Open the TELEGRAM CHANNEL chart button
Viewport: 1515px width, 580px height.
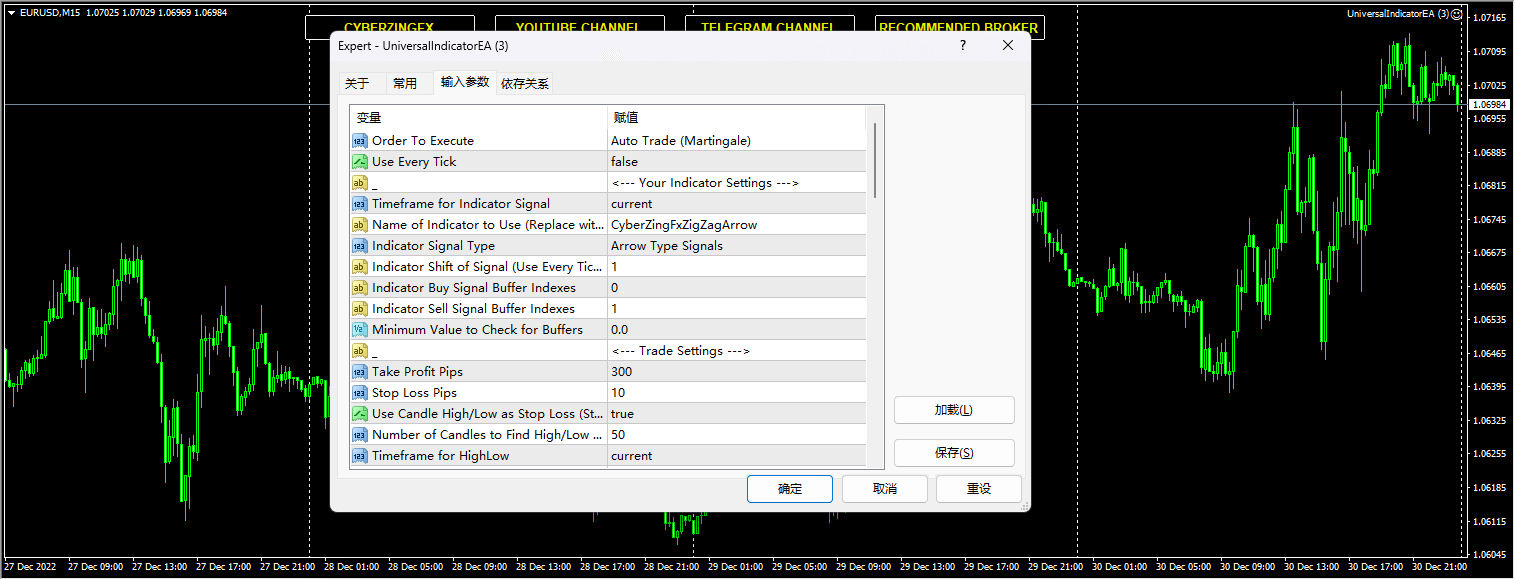(x=769, y=28)
